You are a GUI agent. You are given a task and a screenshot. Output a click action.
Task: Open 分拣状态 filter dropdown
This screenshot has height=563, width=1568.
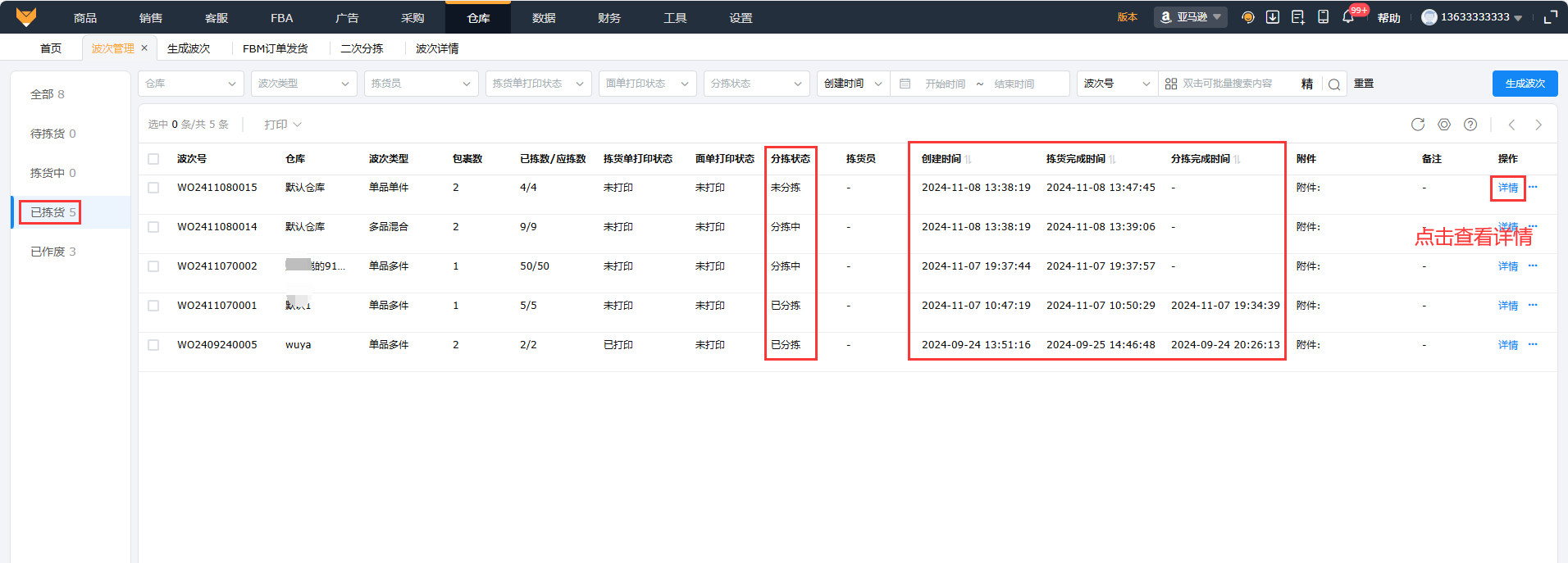tap(757, 84)
